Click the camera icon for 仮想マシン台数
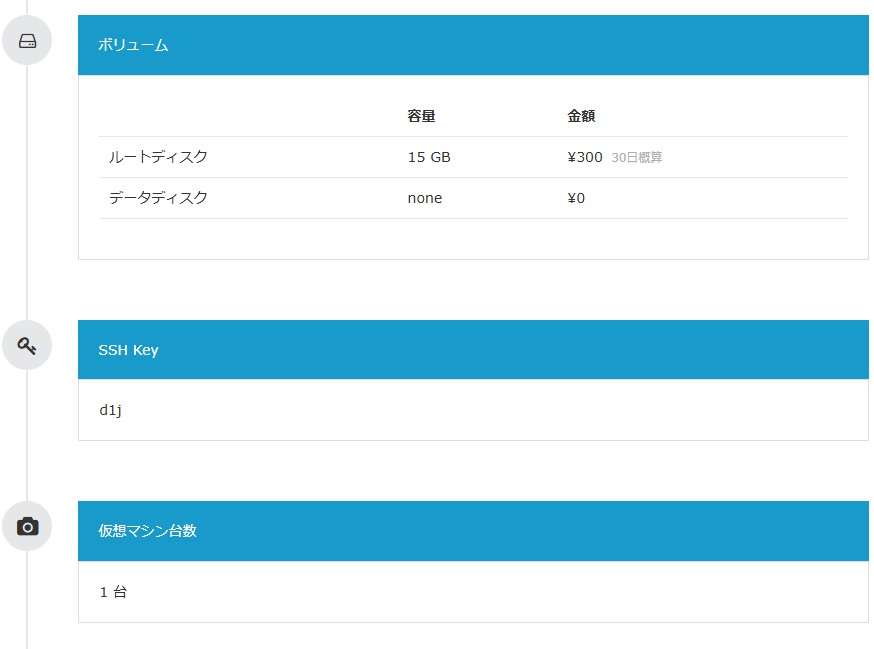Viewport: 874px width, 649px height. 27,526
